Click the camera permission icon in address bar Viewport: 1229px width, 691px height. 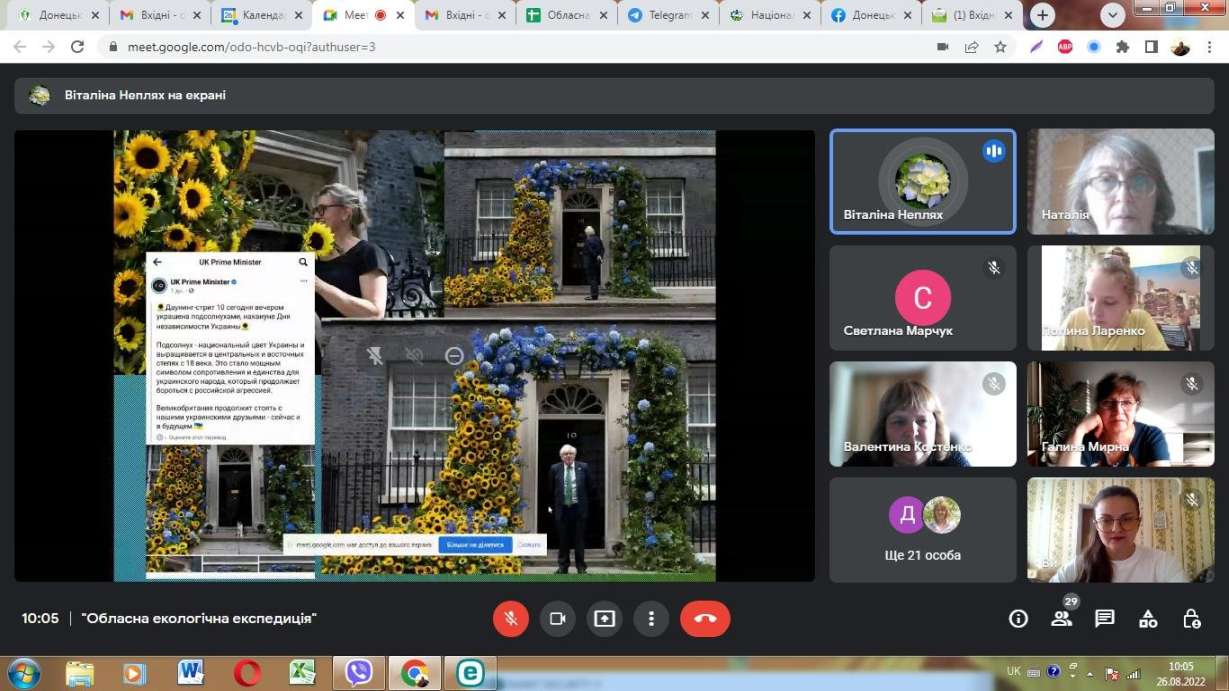click(x=942, y=47)
